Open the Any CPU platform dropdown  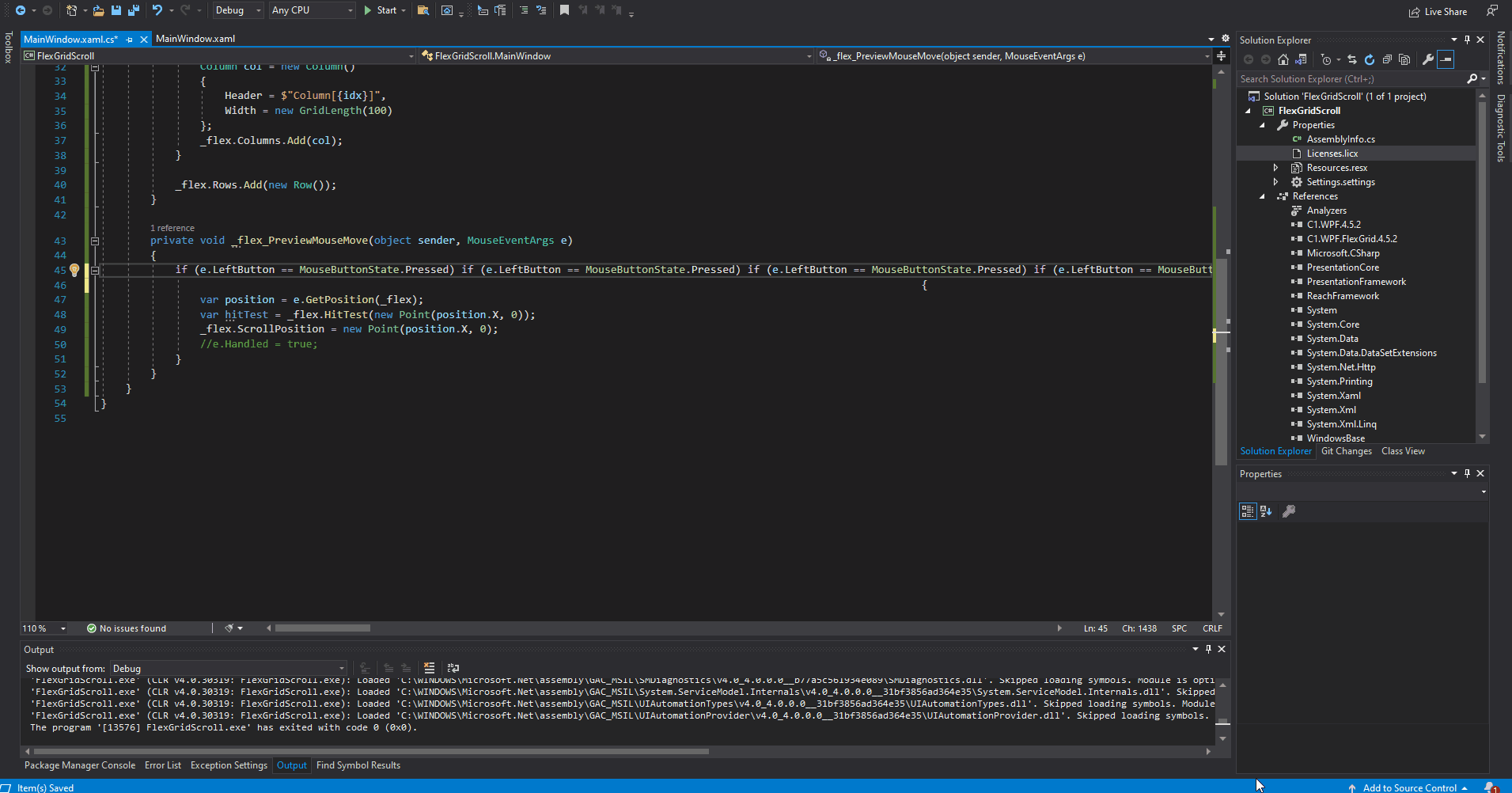point(312,10)
